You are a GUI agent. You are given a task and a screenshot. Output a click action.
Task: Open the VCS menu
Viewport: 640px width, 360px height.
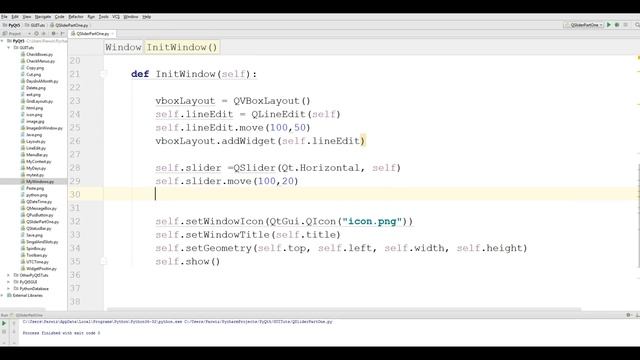tap(116, 17)
